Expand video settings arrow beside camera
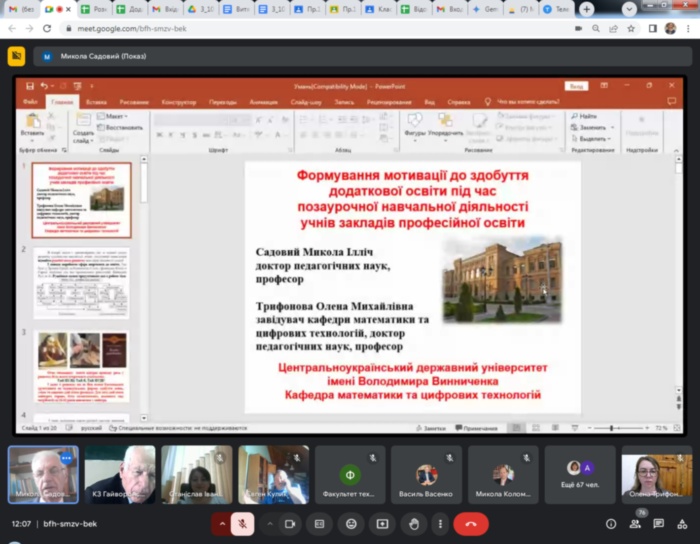 (x=268, y=523)
